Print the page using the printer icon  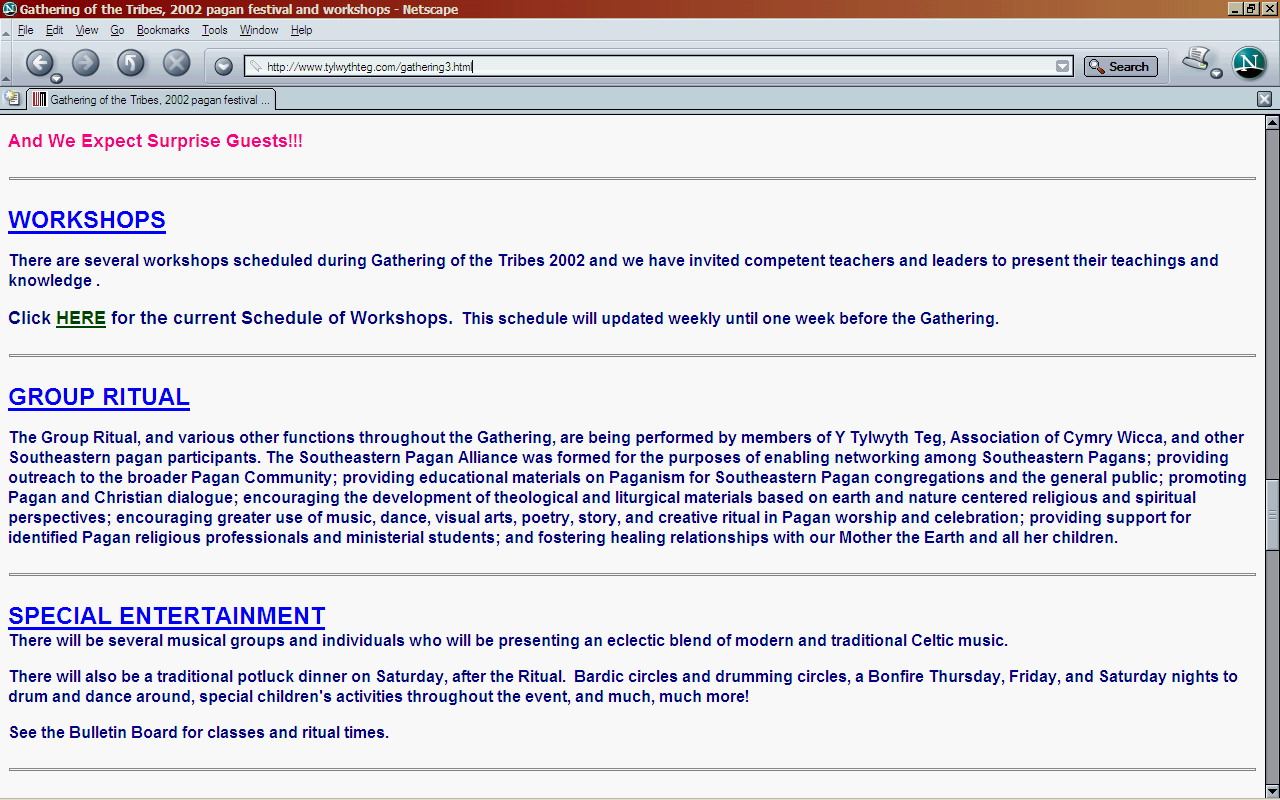coord(1195,60)
